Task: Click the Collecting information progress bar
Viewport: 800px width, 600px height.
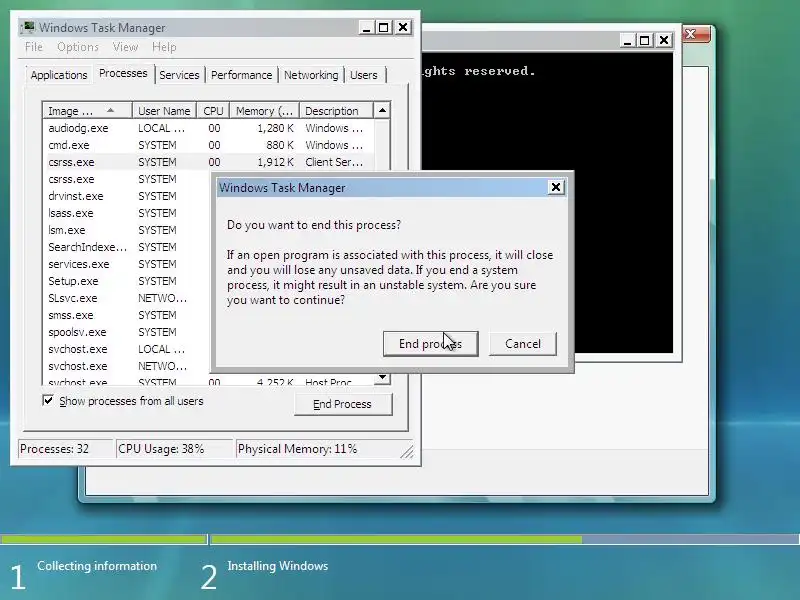Action: 104,539
